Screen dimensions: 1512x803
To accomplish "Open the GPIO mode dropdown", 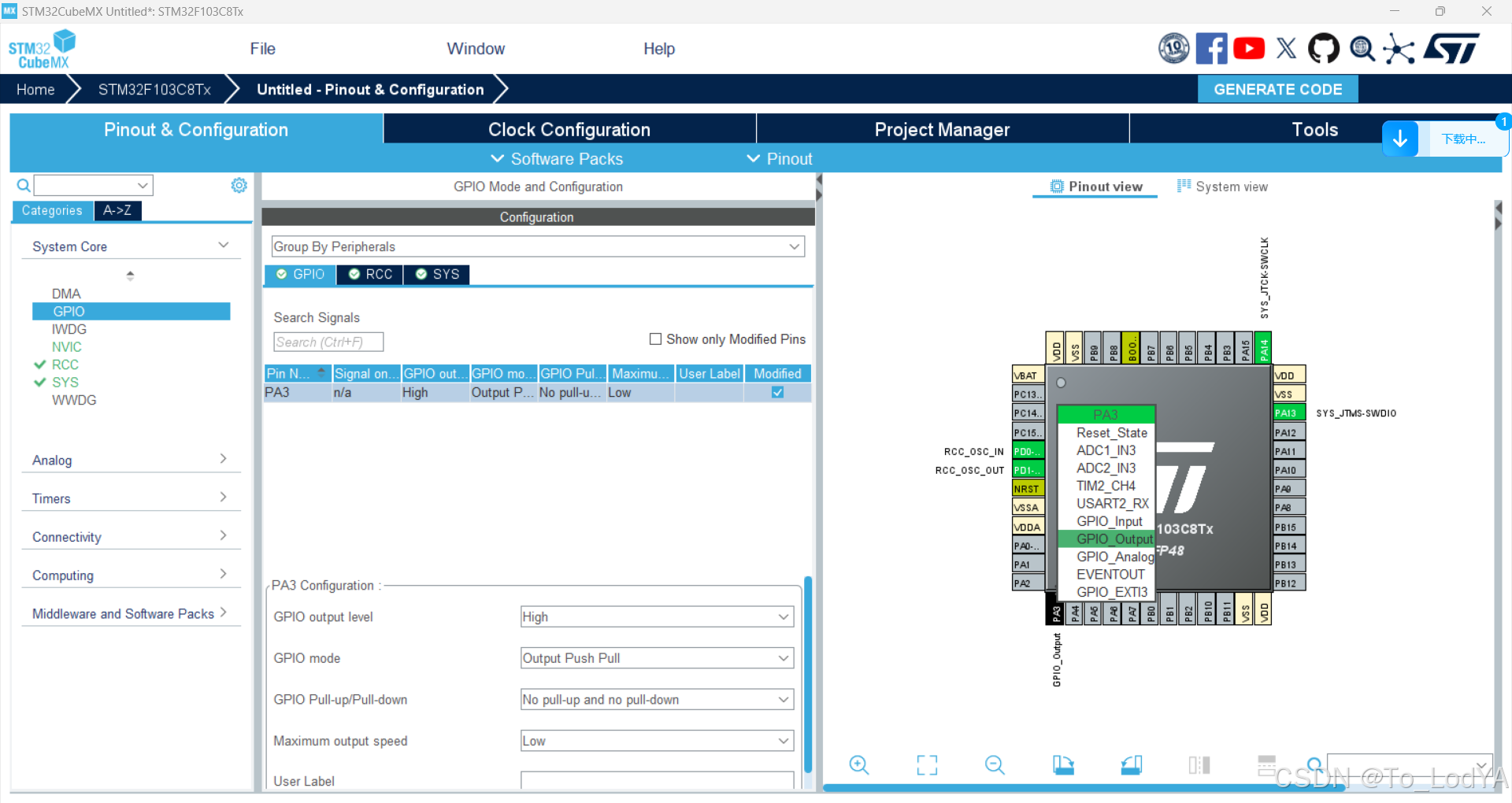I will click(x=657, y=658).
